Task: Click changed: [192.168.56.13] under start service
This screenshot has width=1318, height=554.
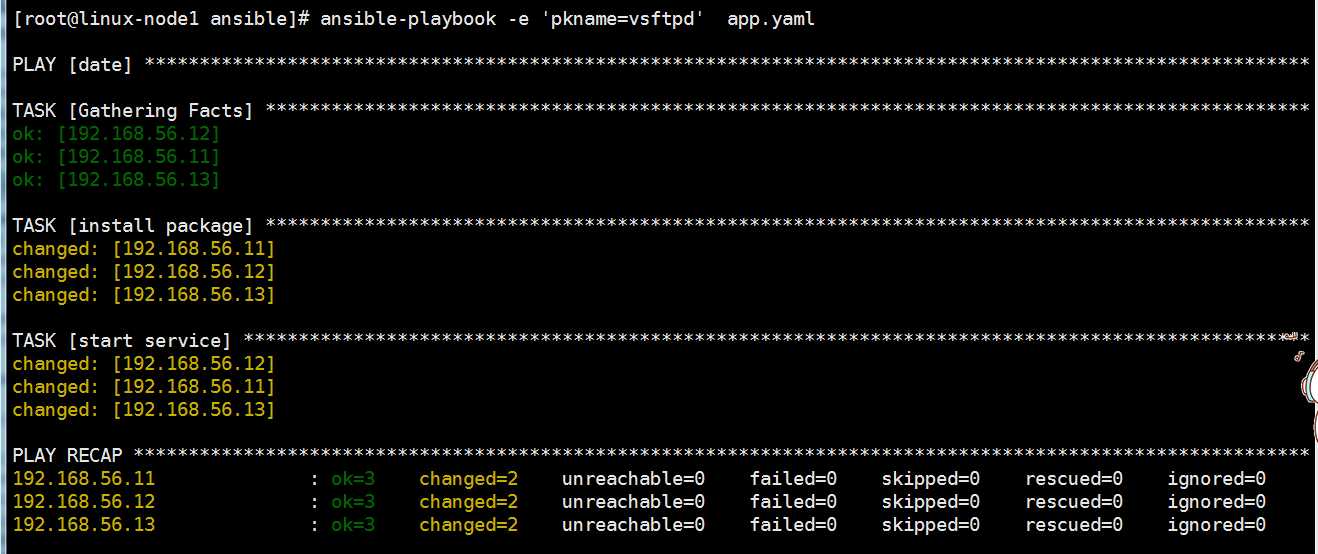Action: coord(143,410)
